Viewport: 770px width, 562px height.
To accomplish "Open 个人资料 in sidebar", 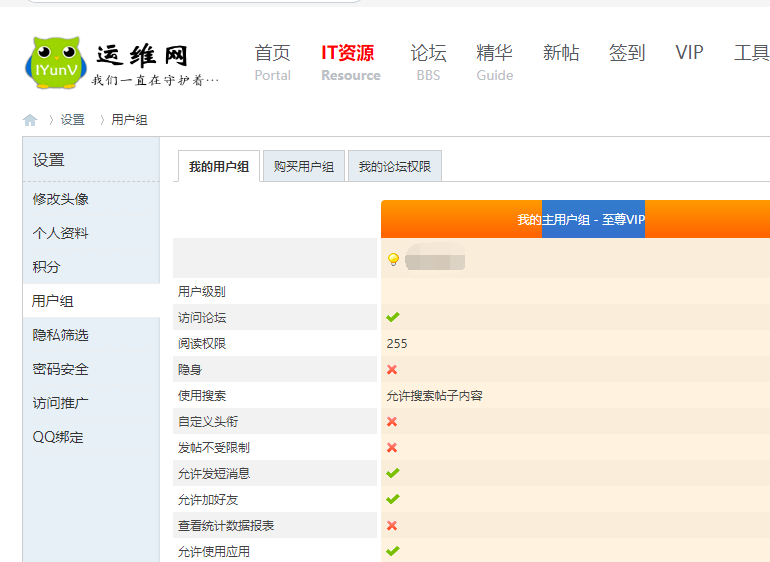I will point(60,233).
